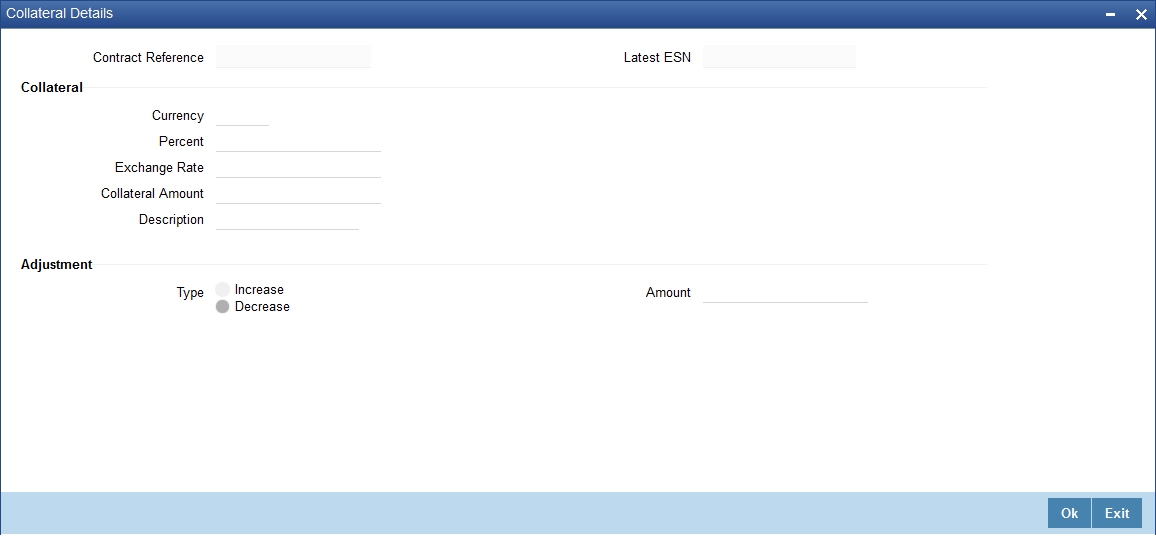Viewport: 1156px width, 541px height.
Task: Click the Collateral Amount input
Action: click(299, 193)
